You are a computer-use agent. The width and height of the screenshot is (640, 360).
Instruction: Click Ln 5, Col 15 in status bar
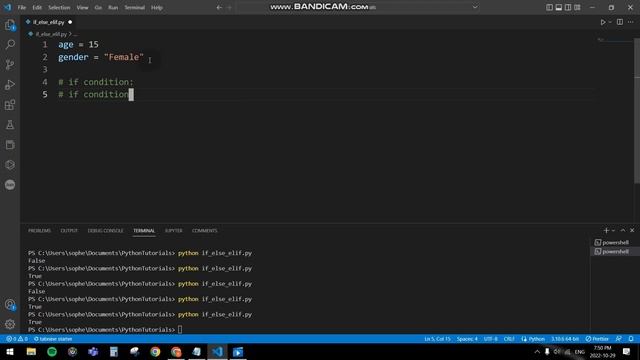tap(437, 339)
